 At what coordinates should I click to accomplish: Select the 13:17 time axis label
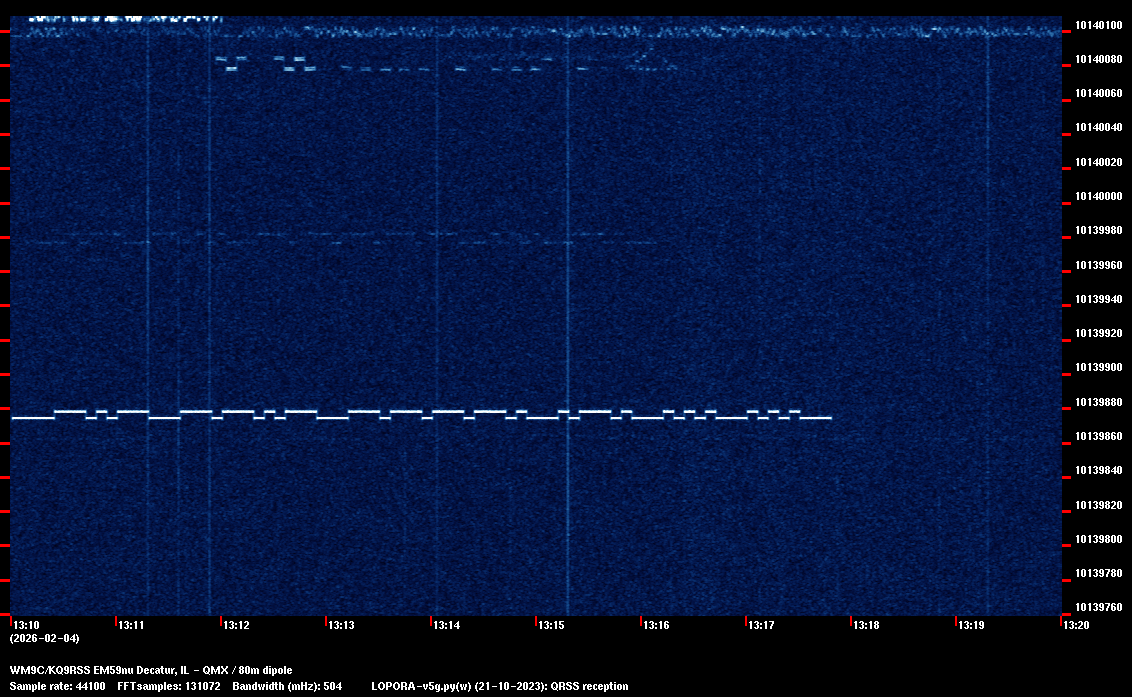pyautogui.click(x=761, y=626)
